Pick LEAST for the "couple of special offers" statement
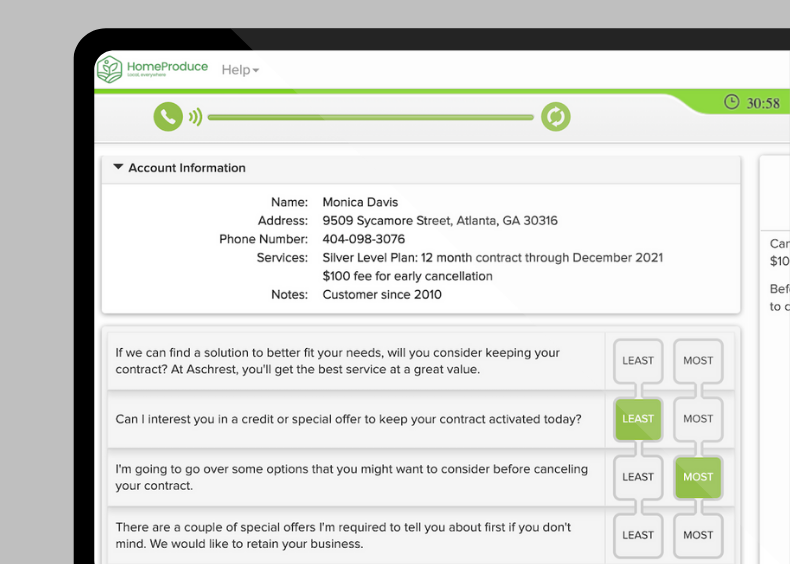Screen dimensions: 790x564 click(637, 535)
